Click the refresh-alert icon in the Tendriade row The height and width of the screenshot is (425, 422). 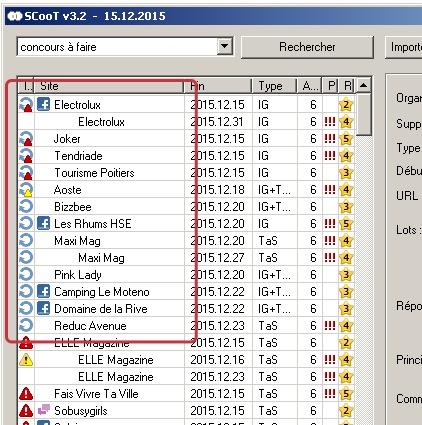26,156
